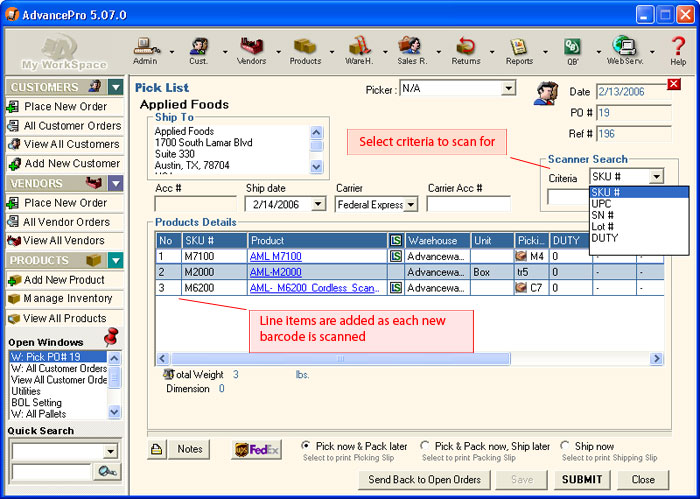Open the AML M7100 product link
Screen dimensions: 700x499
coord(275,256)
